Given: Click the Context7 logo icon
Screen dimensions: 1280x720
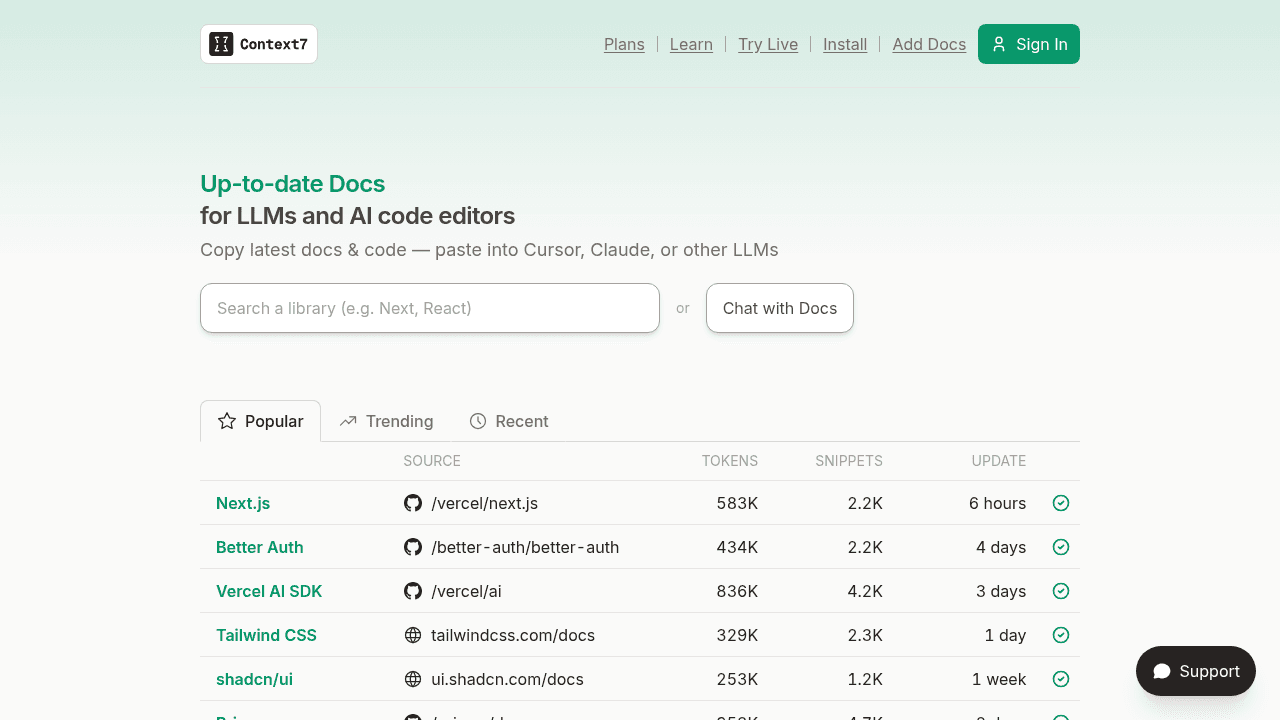Looking at the screenshot, I should [221, 44].
